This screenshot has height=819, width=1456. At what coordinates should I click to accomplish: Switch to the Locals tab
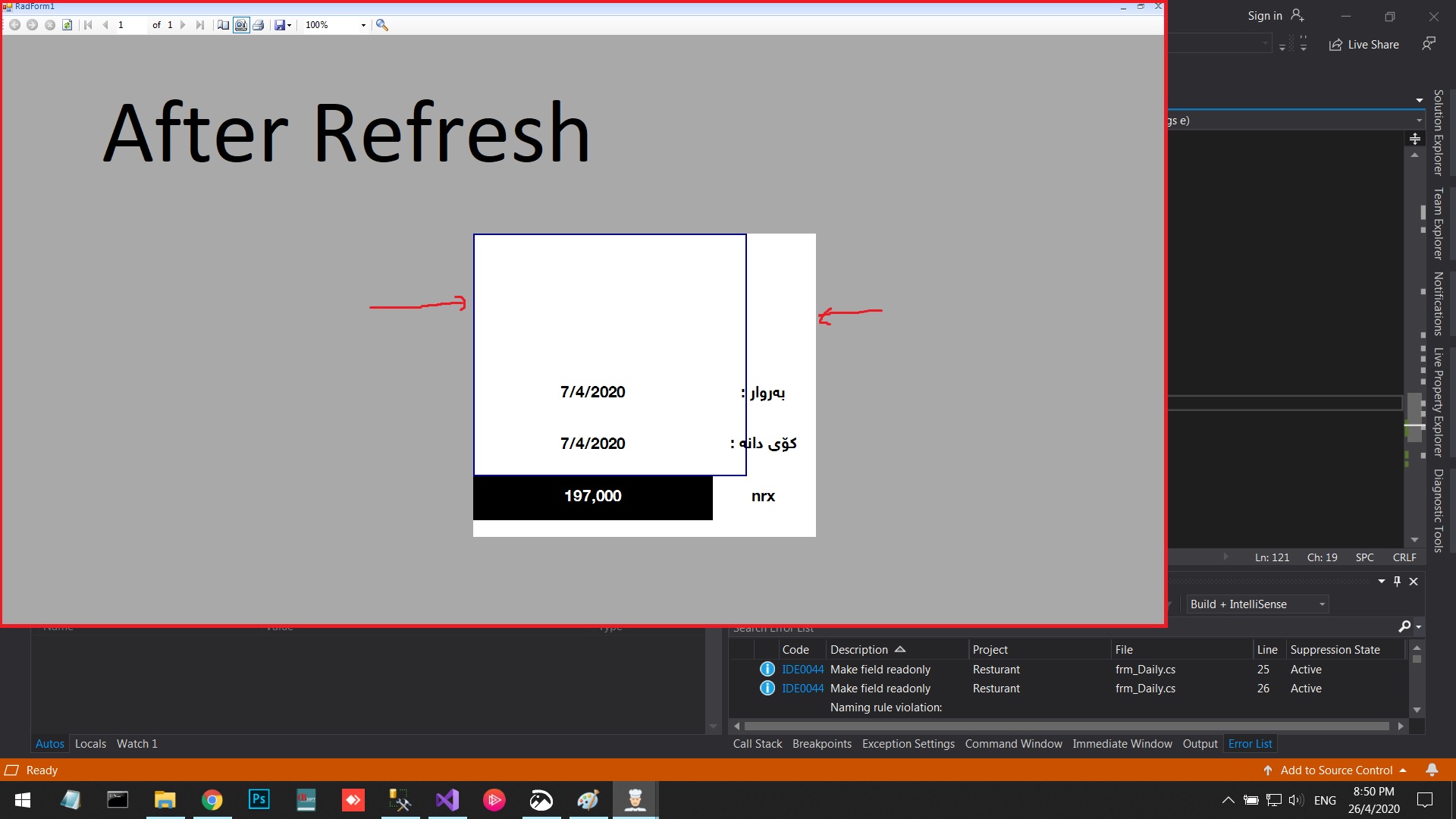(90, 744)
